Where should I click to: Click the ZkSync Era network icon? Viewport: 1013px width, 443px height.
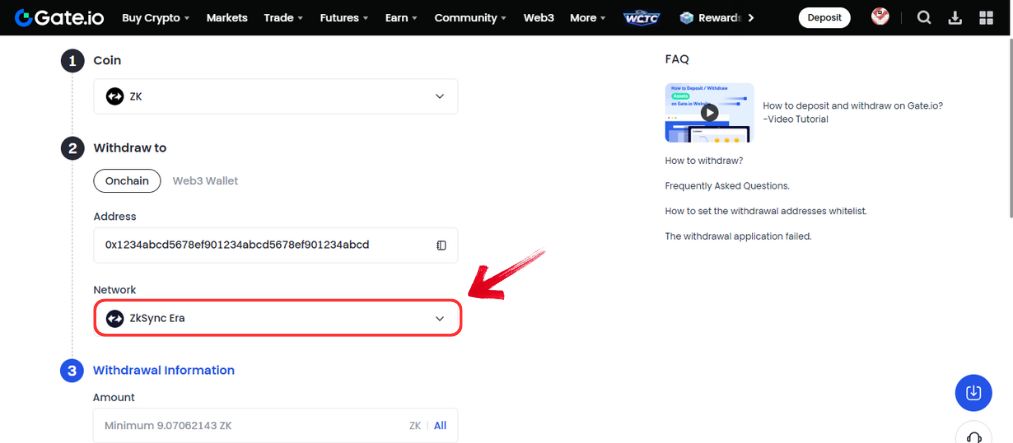click(x=114, y=318)
